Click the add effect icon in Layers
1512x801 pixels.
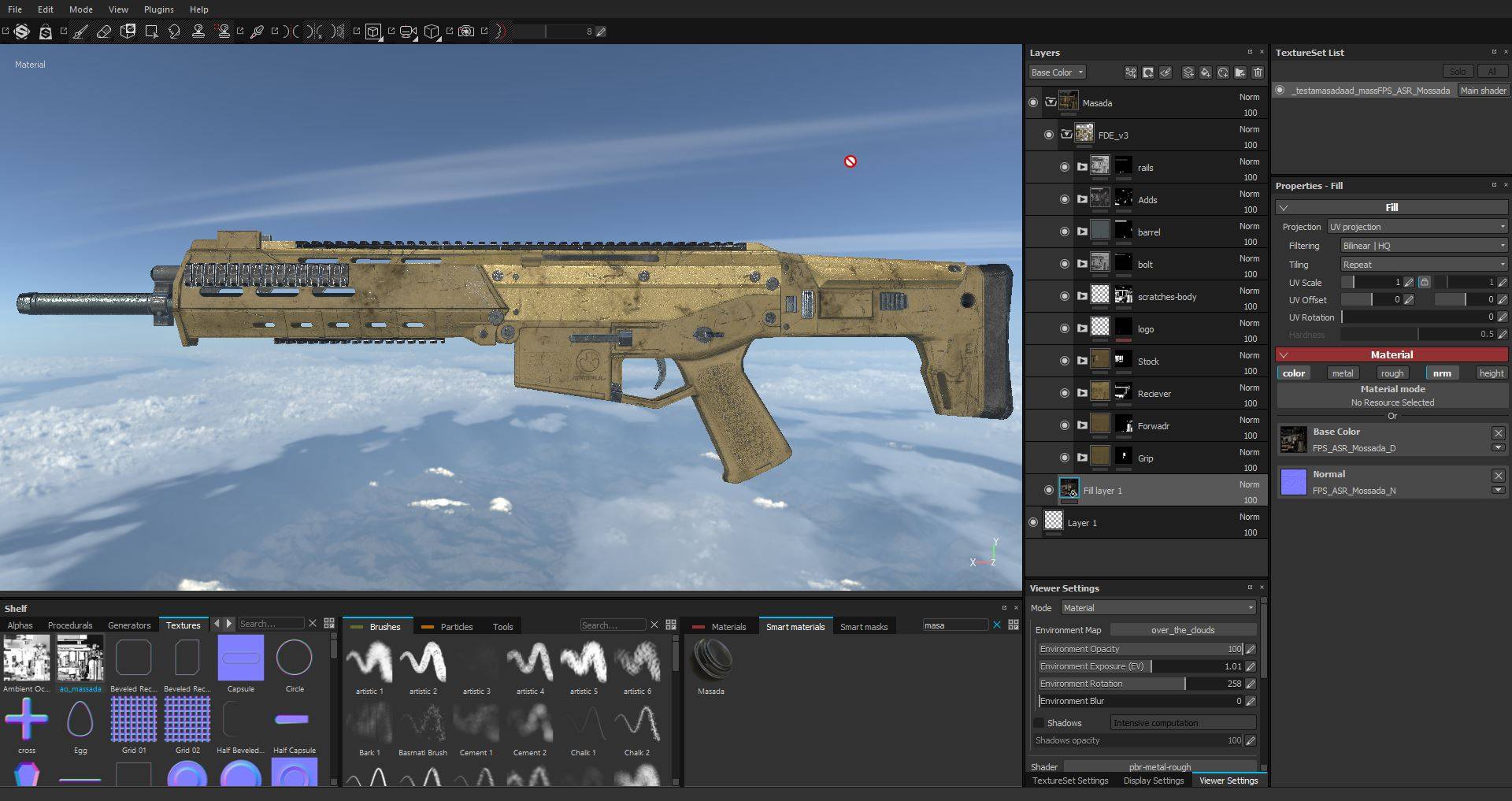coord(1131,72)
